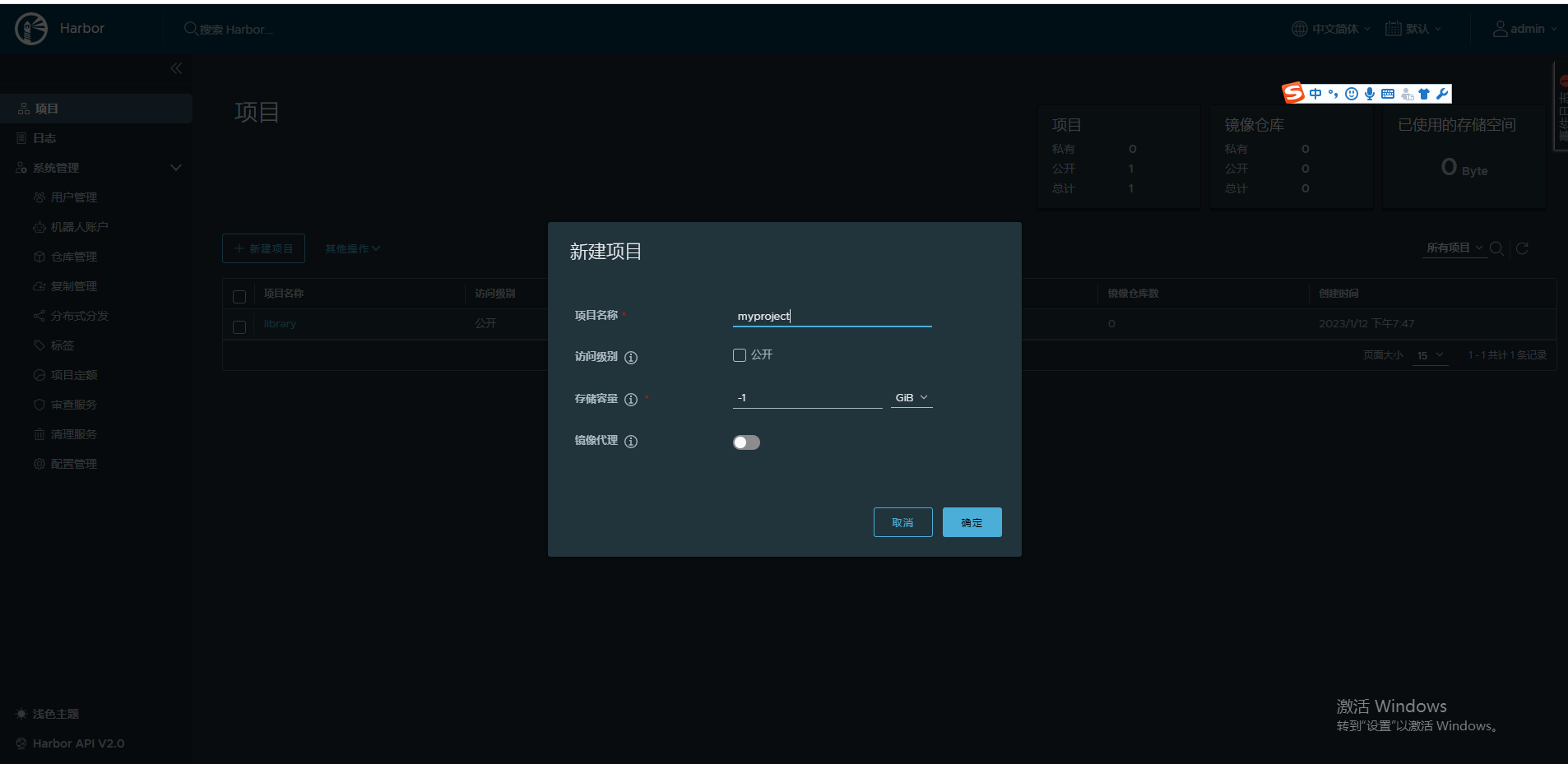Open the 项目 sidebar menu item

[x=96, y=109]
